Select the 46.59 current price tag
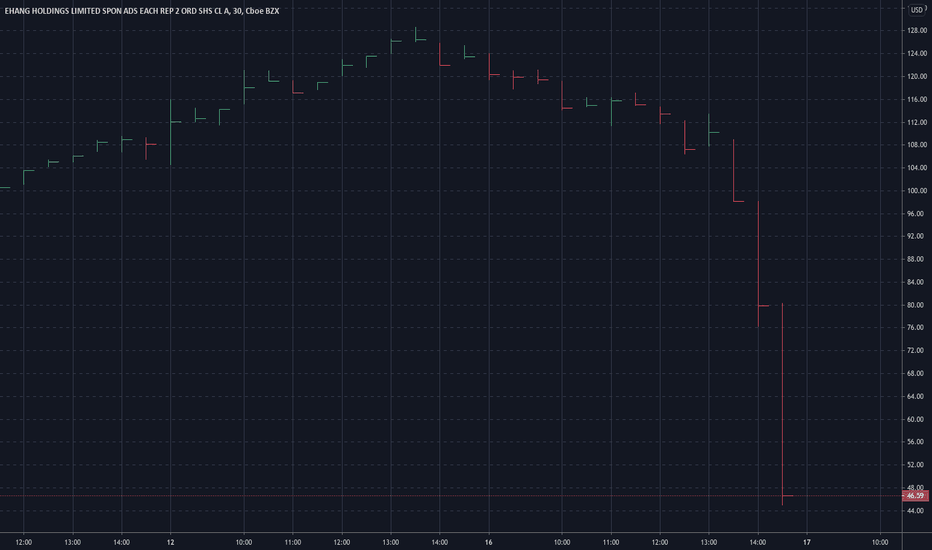This screenshot has height=550, width=932. pos(915,495)
